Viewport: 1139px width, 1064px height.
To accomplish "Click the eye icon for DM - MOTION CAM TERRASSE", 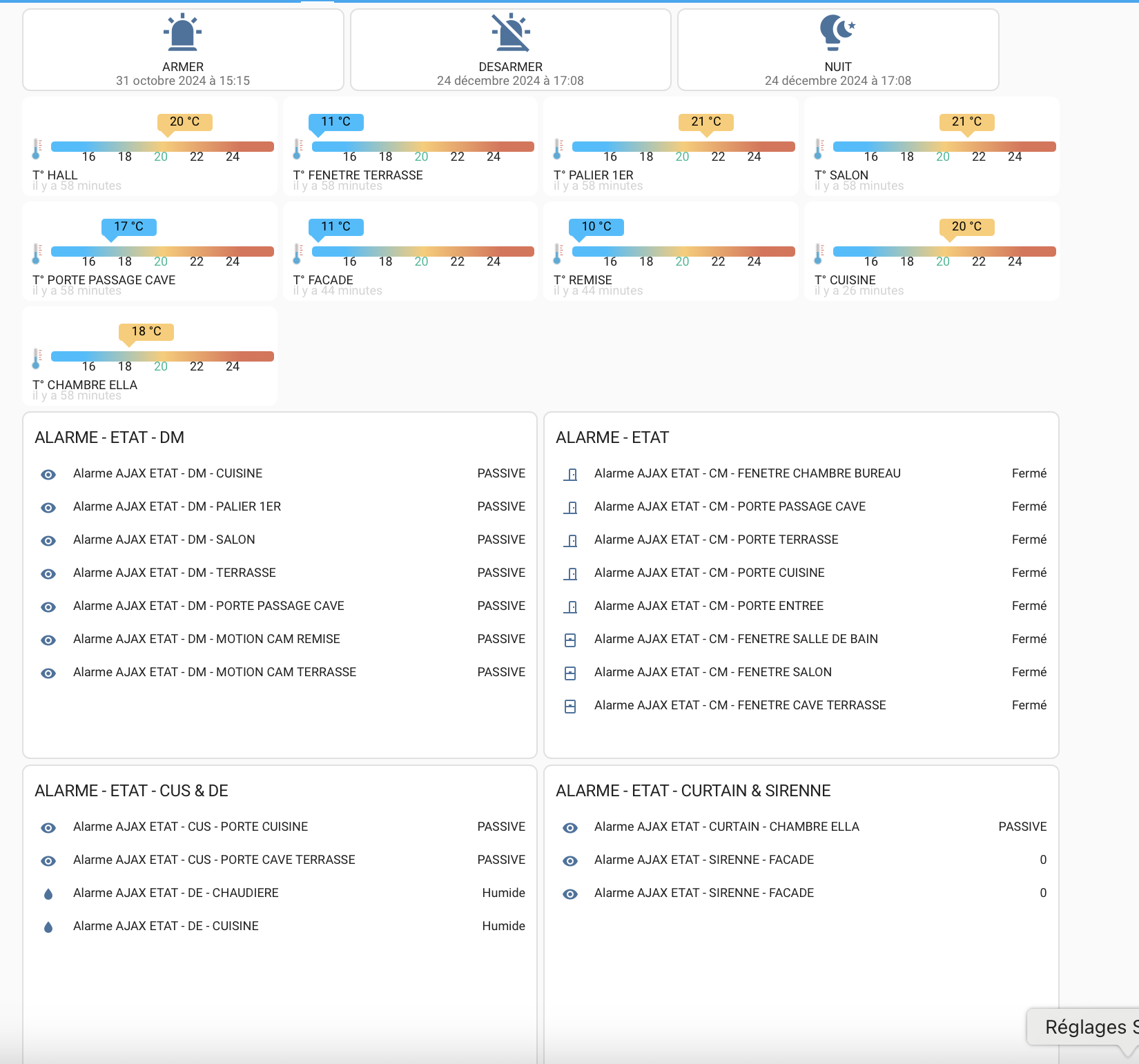I will click(48, 673).
